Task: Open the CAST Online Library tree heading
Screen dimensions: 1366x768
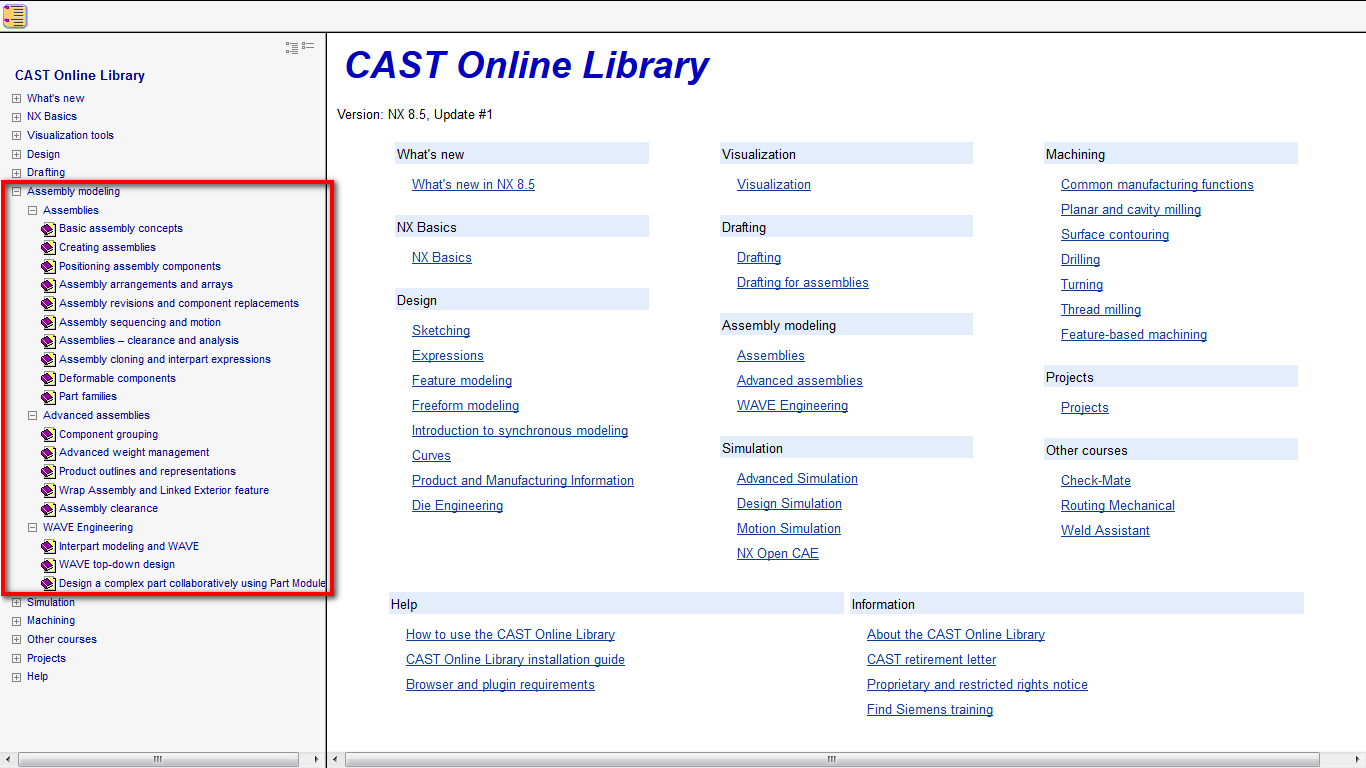Action: [x=80, y=75]
